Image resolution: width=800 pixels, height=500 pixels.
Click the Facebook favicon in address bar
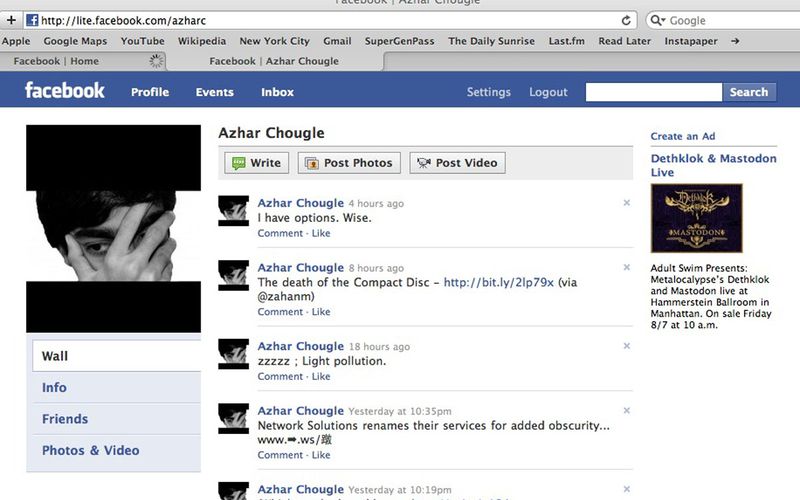[32, 20]
